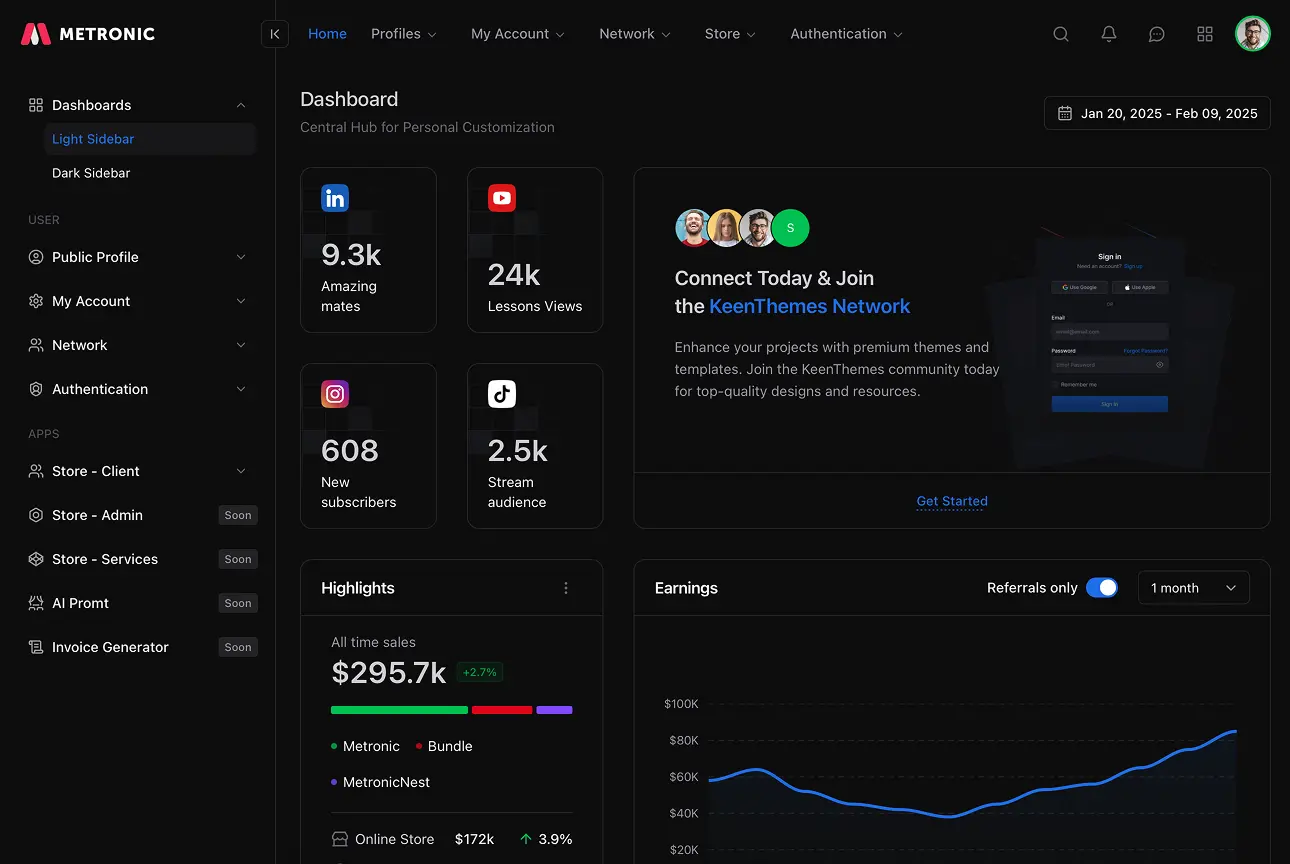The height and width of the screenshot is (864, 1290).
Task: Open the Authentication top menu dropdown
Action: pyautogui.click(x=847, y=34)
